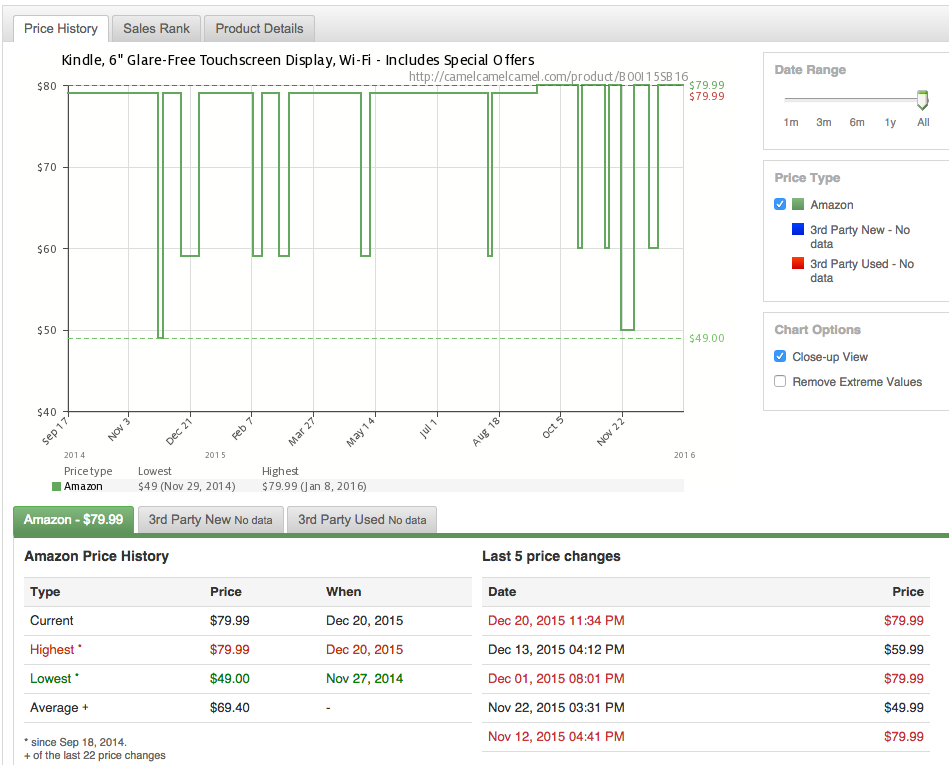Click the 'Close-up View' option label

coord(830,356)
